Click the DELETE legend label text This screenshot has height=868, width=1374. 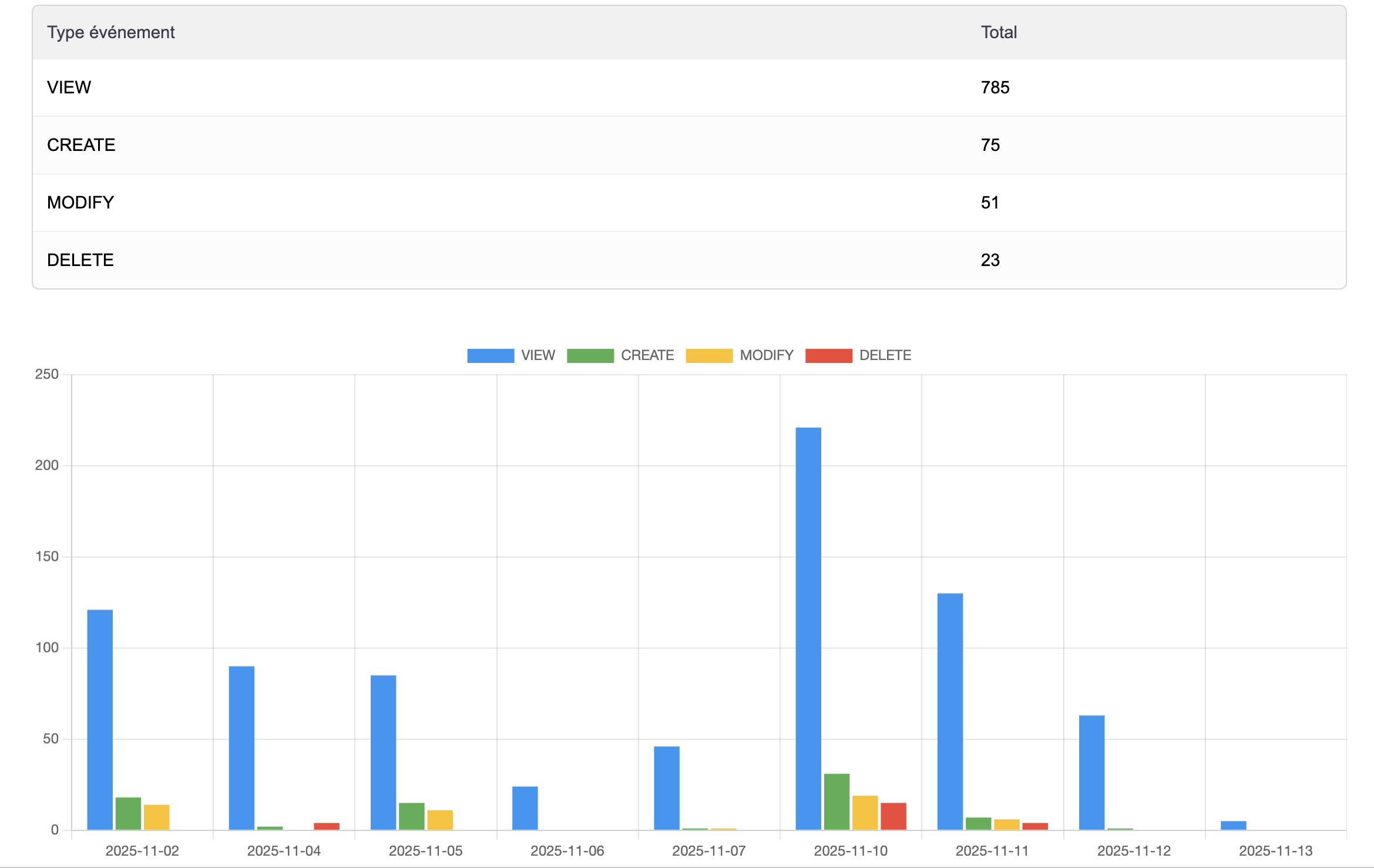885,355
